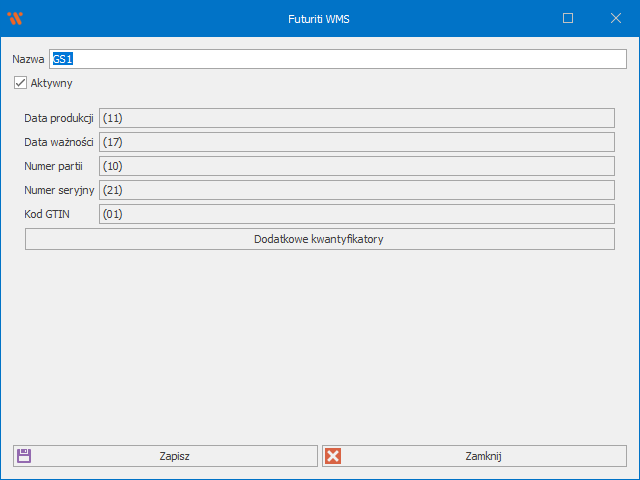Screen dimensions: 640x480
Task: Click the Aktywny checkbox label text
Action: tap(51, 83)
